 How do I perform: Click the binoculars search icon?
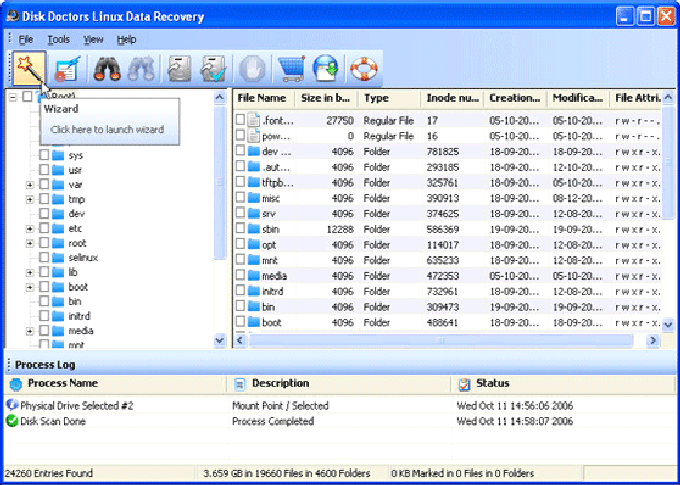[106, 69]
